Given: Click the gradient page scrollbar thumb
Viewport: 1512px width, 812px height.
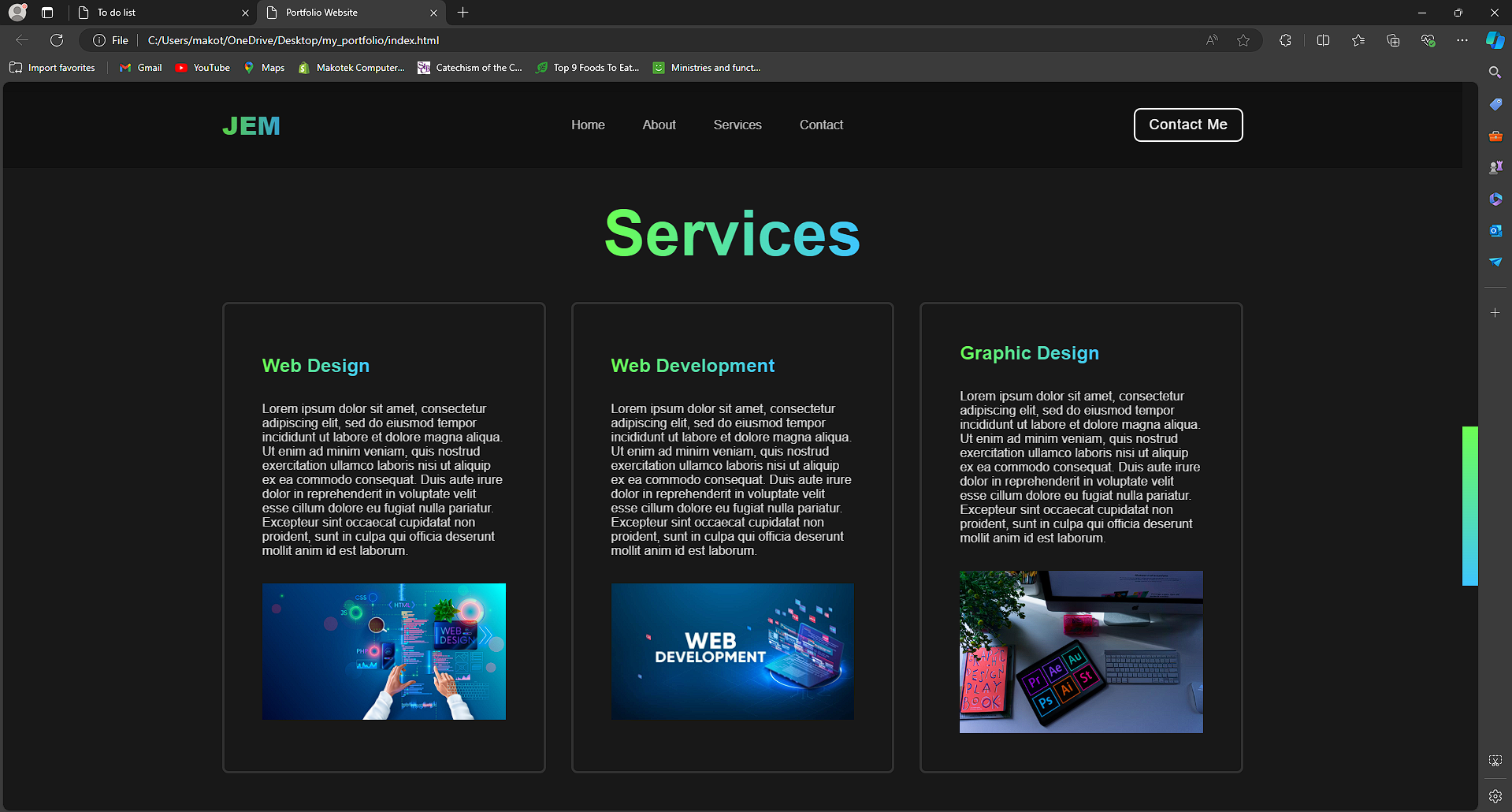Looking at the screenshot, I should (x=1470, y=506).
